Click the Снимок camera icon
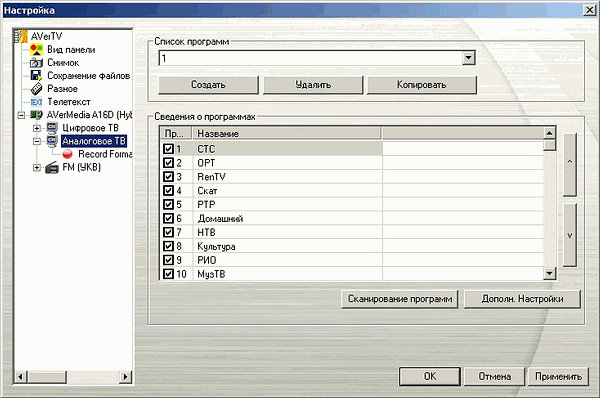Viewport: 600px width, 398px height. [x=36, y=62]
